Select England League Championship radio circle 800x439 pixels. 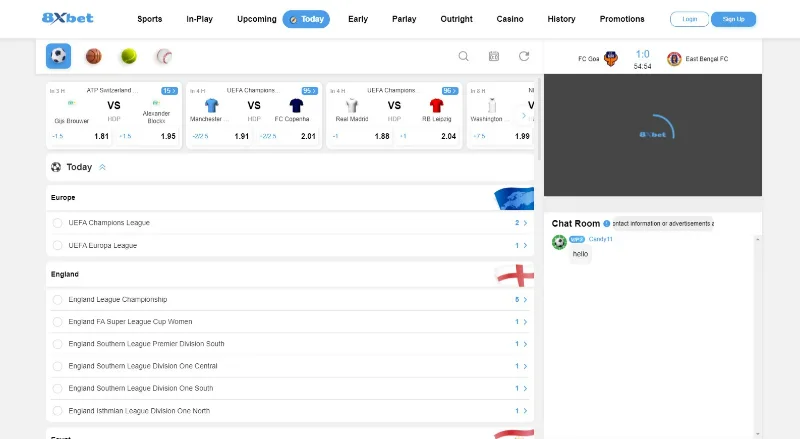[57, 300]
